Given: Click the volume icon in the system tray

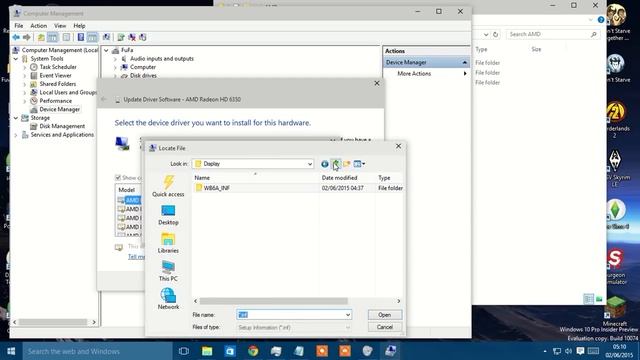Looking at the screenshot, I should click(569, 351).
